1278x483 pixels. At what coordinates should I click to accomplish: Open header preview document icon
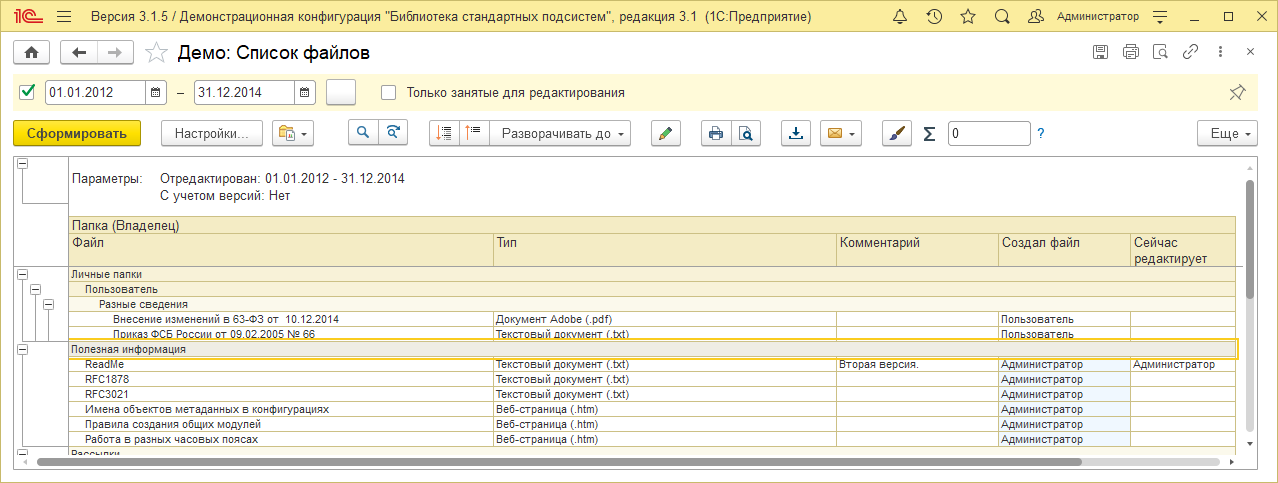coord(1161,52)
